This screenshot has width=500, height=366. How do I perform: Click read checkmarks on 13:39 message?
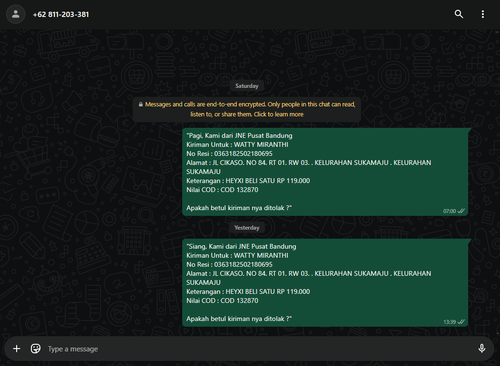(x=461, y=322)
